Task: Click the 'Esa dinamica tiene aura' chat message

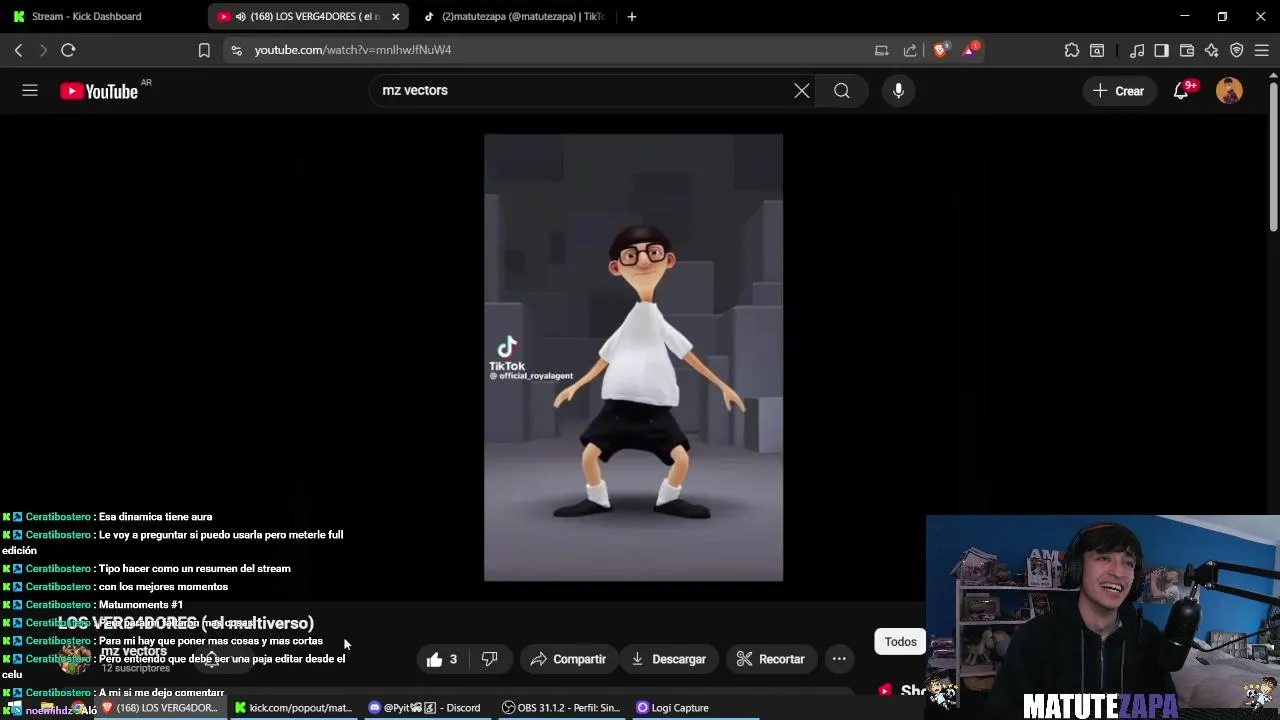Action: (x=155, y=517)
